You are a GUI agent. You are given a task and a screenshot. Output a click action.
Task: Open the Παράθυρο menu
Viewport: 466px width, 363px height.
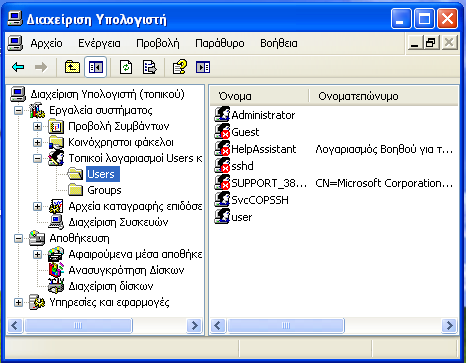click(x=220, y=43)
